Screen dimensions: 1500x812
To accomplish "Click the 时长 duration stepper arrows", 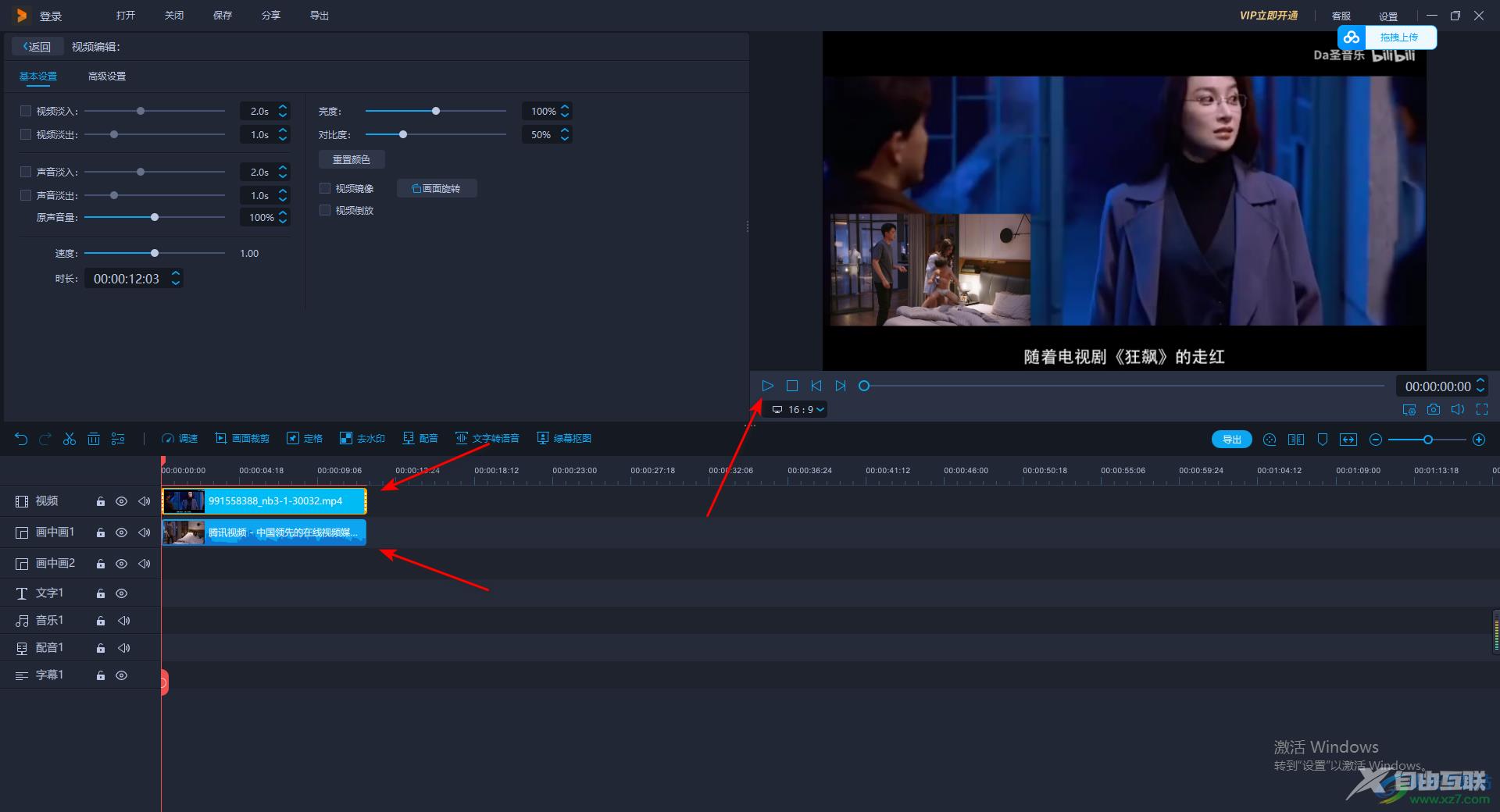I will coord(176,278).
